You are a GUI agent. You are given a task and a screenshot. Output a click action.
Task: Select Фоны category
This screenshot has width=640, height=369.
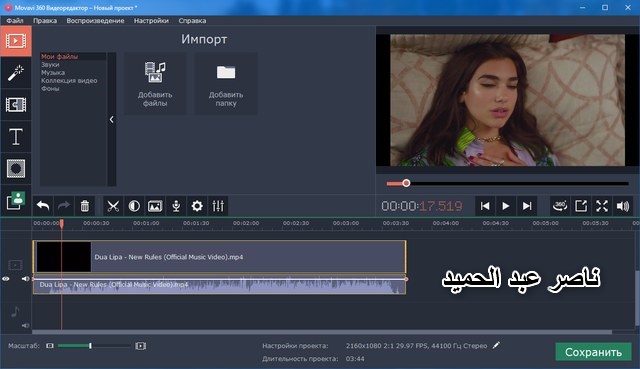click(x=50, y=88)
